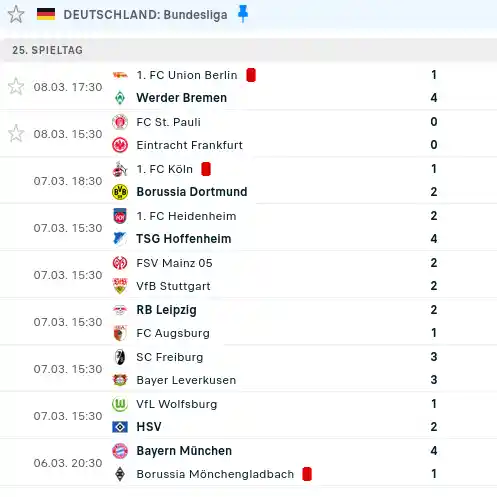Open the SC Freiburg vs Leverkusen match row

[x=248, y=369]
